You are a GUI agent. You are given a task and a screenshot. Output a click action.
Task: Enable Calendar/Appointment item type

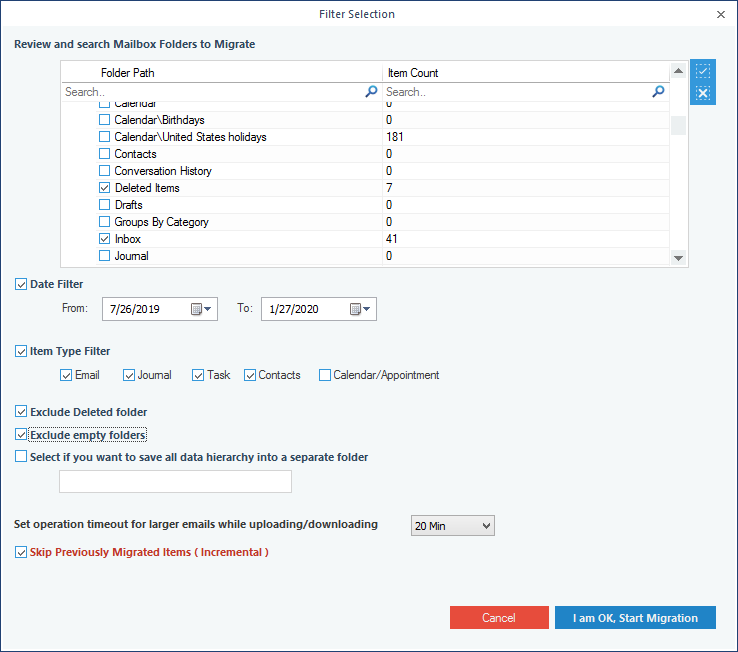(x=325, y=375)
